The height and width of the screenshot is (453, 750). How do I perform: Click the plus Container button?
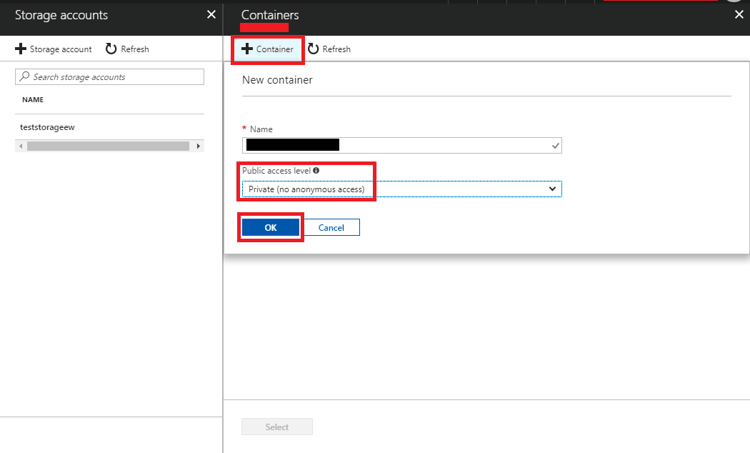(x=267, y=49)
